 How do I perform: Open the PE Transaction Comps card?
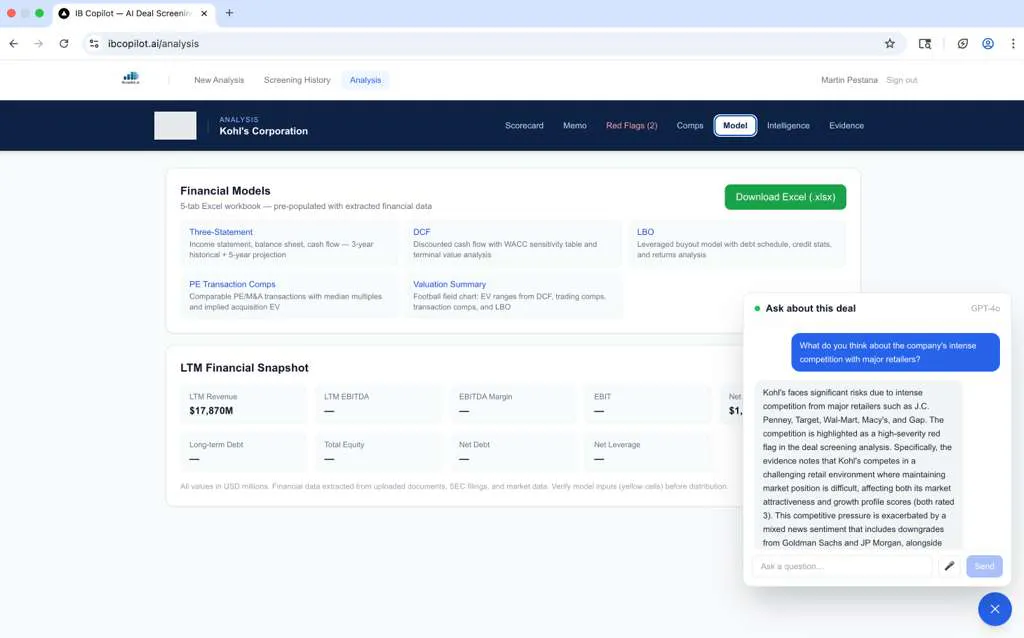click(289, 295)
